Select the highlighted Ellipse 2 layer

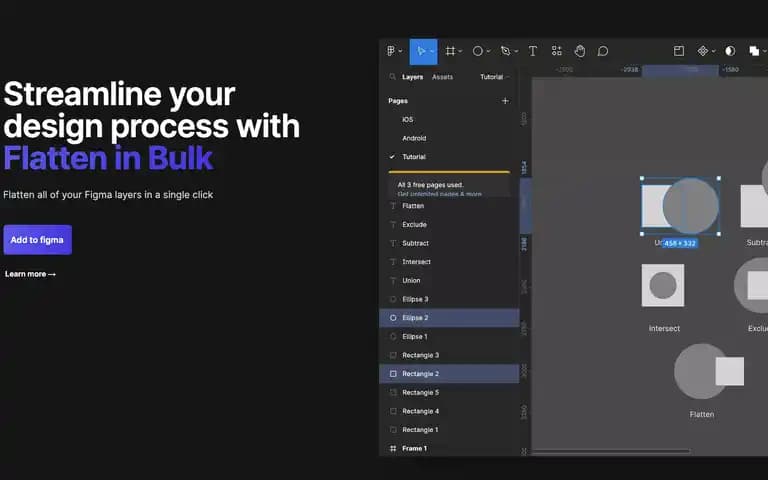(450, 318)
